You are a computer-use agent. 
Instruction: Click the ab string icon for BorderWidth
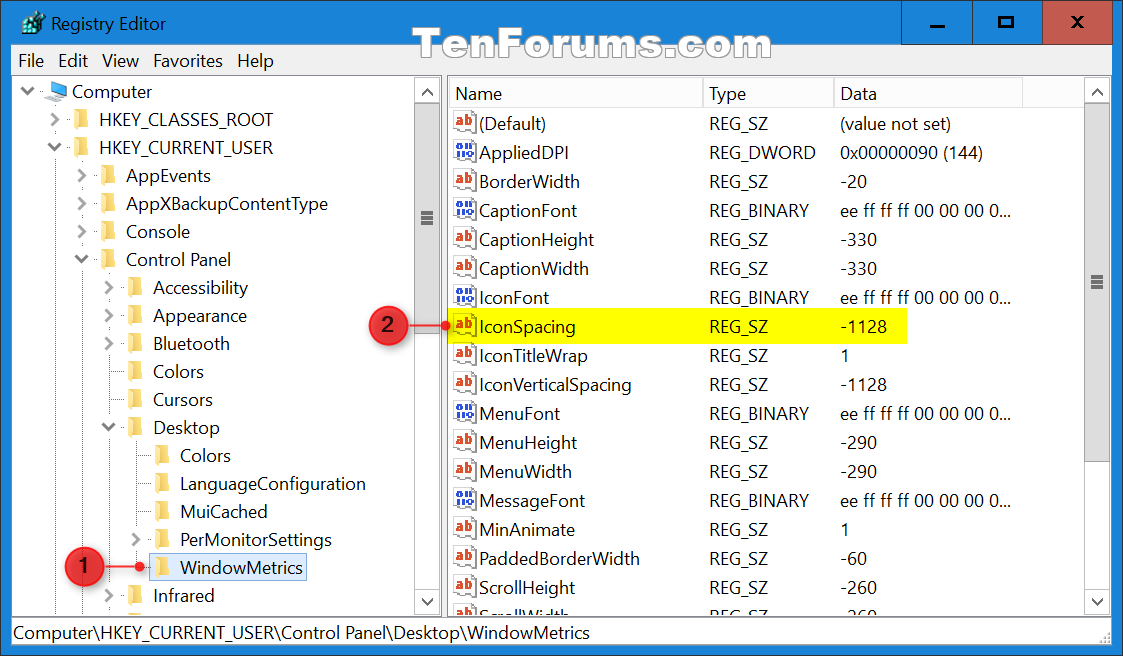[463, 181]
